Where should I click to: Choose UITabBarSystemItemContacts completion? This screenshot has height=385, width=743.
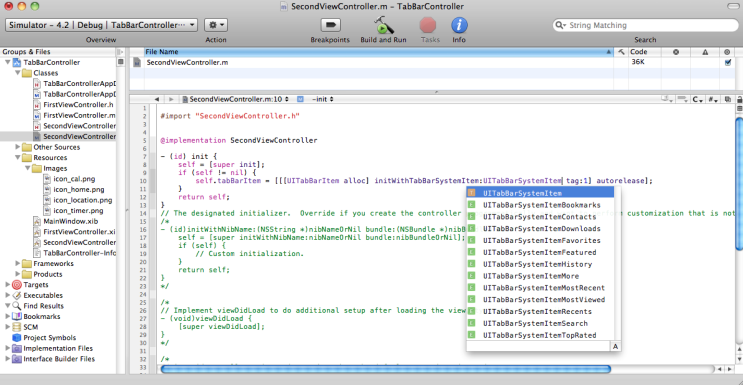point(540,217)
